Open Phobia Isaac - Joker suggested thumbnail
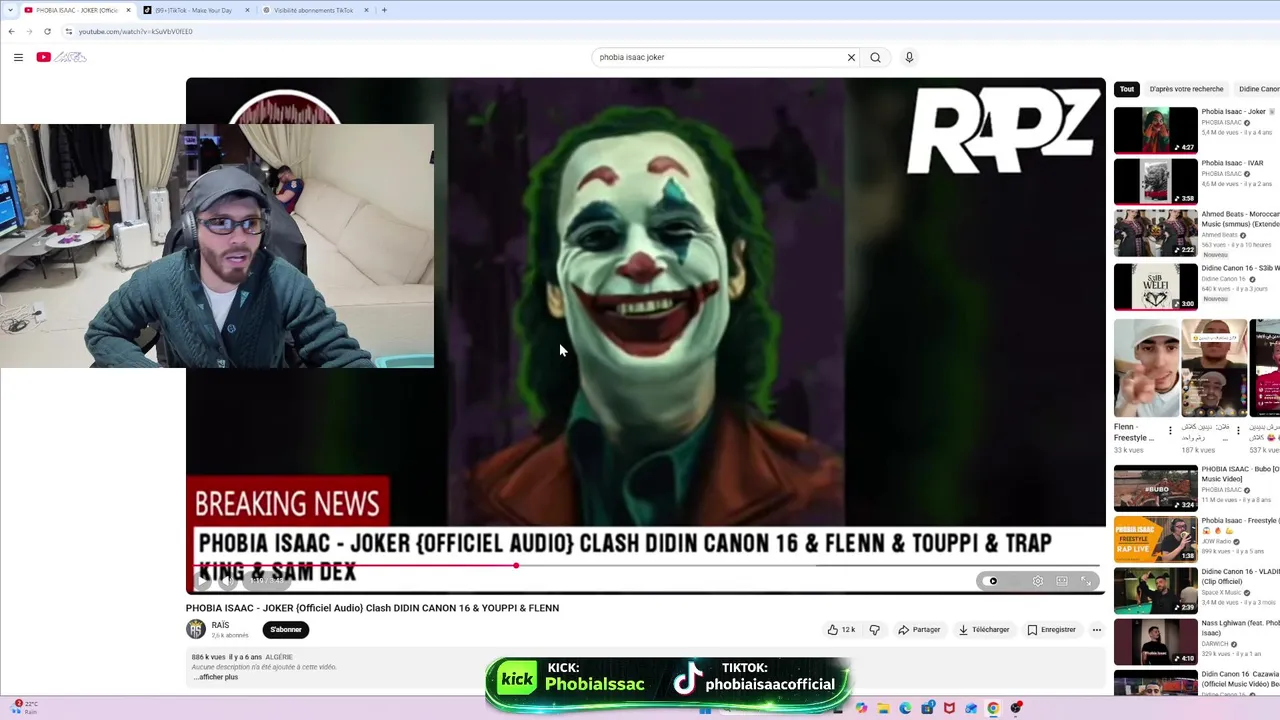 [1156, 130]
